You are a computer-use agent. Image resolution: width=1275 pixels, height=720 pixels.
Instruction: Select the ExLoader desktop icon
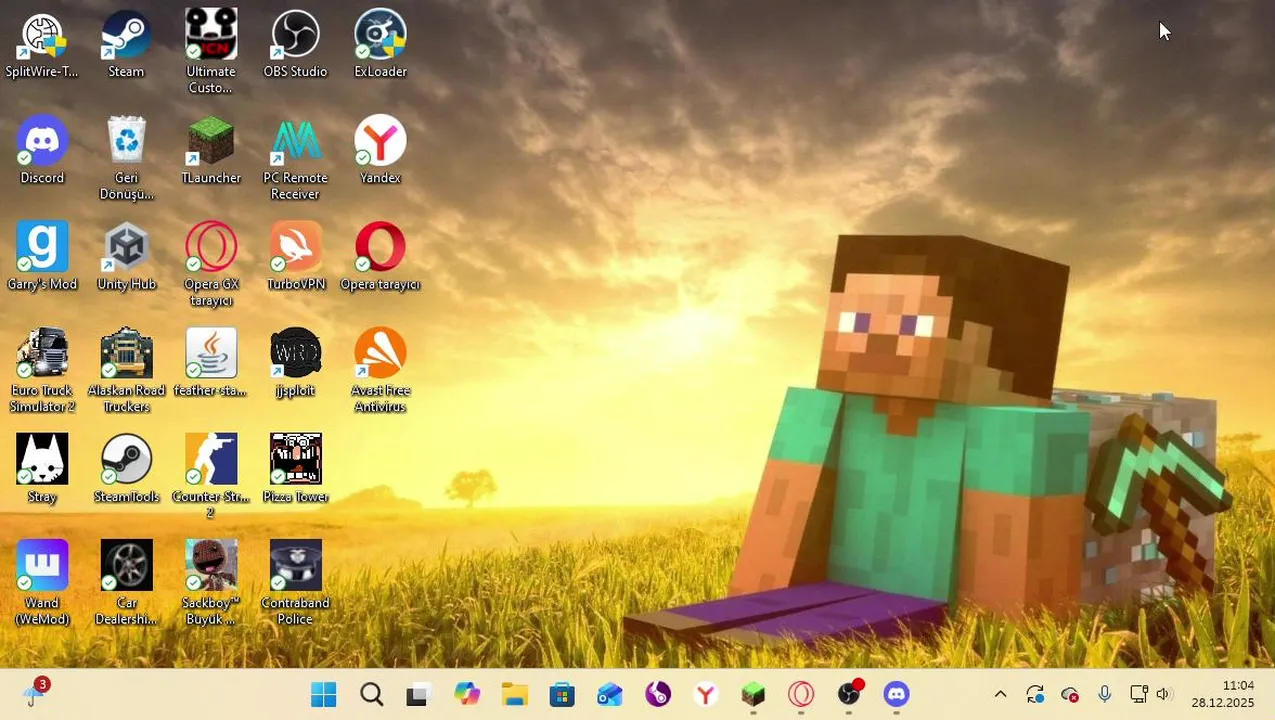pos(380,44)
